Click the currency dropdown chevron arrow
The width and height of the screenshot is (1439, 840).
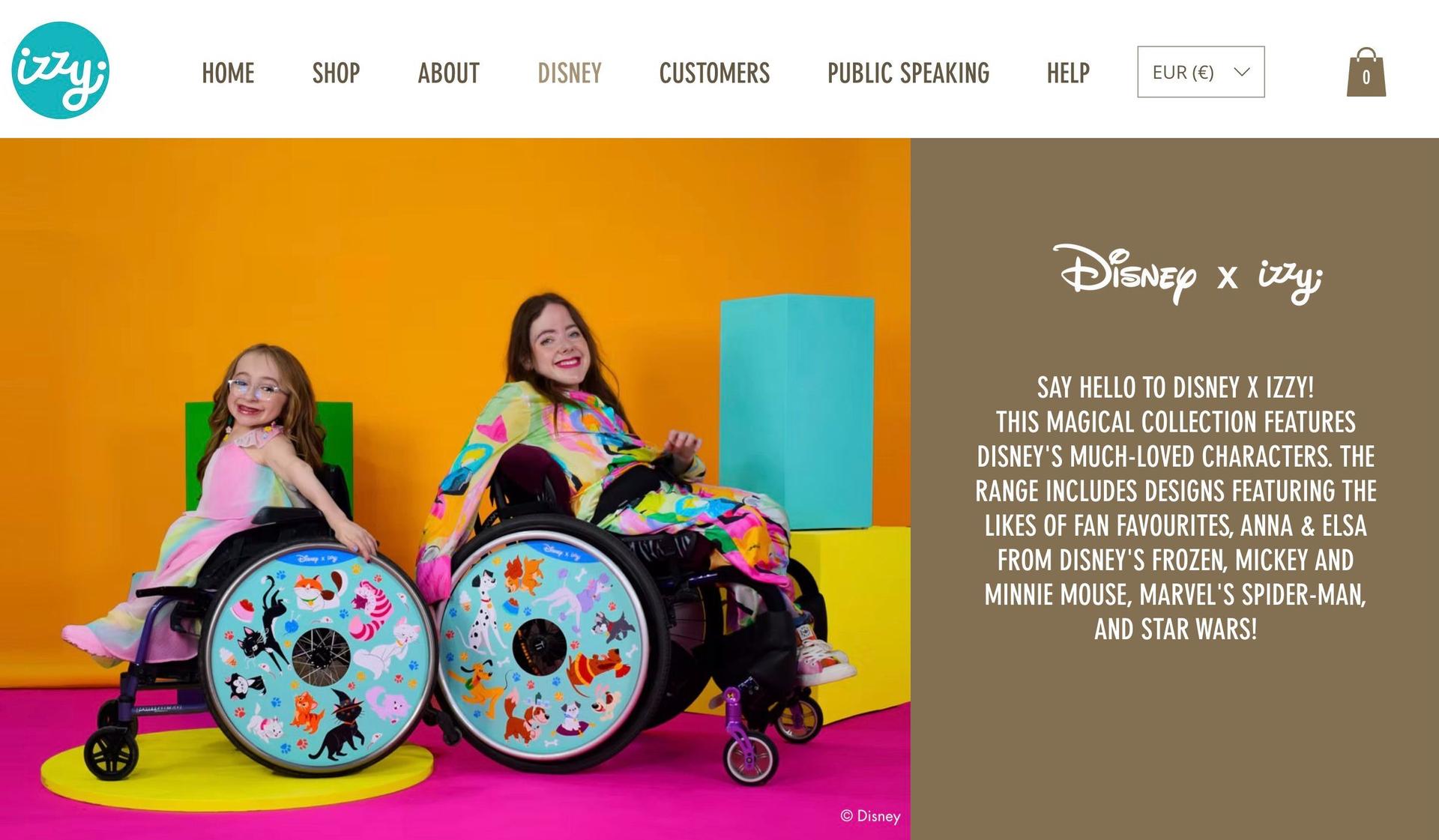(x=1242, y=72)
